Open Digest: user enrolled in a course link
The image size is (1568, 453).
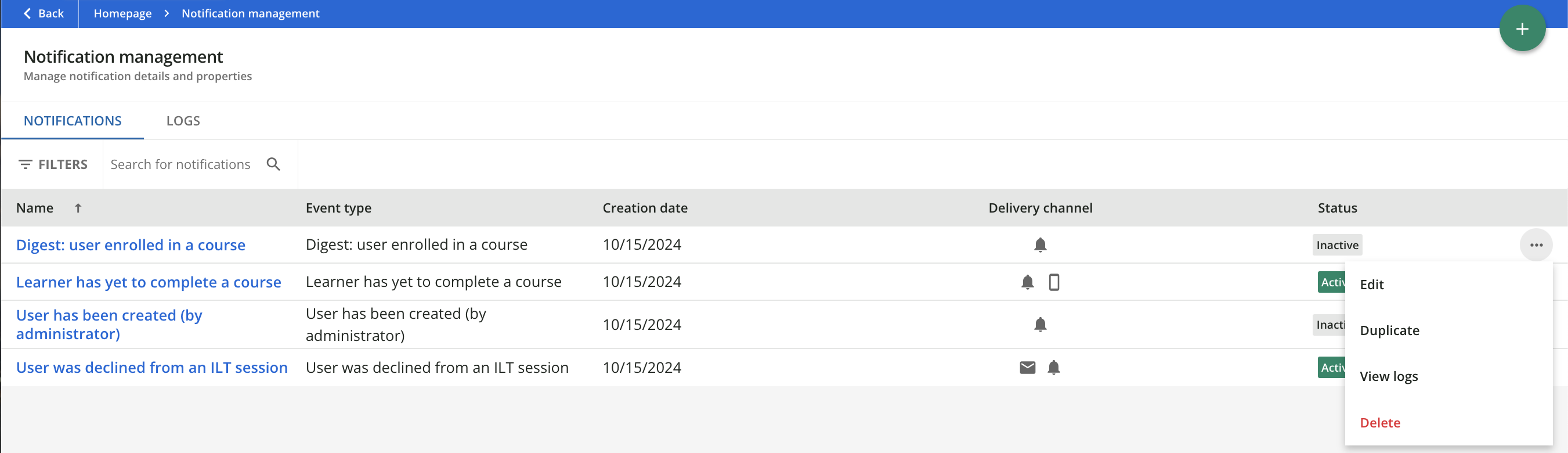point(130,245)
